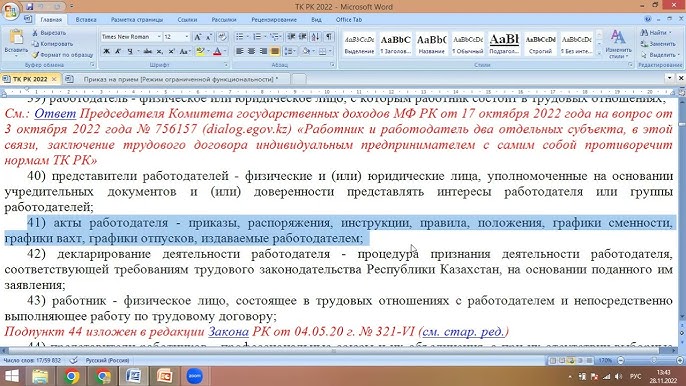This screenshot has height=386, width=686.
Task: Open Выделить select dropdown
Action: click(660, 55)
